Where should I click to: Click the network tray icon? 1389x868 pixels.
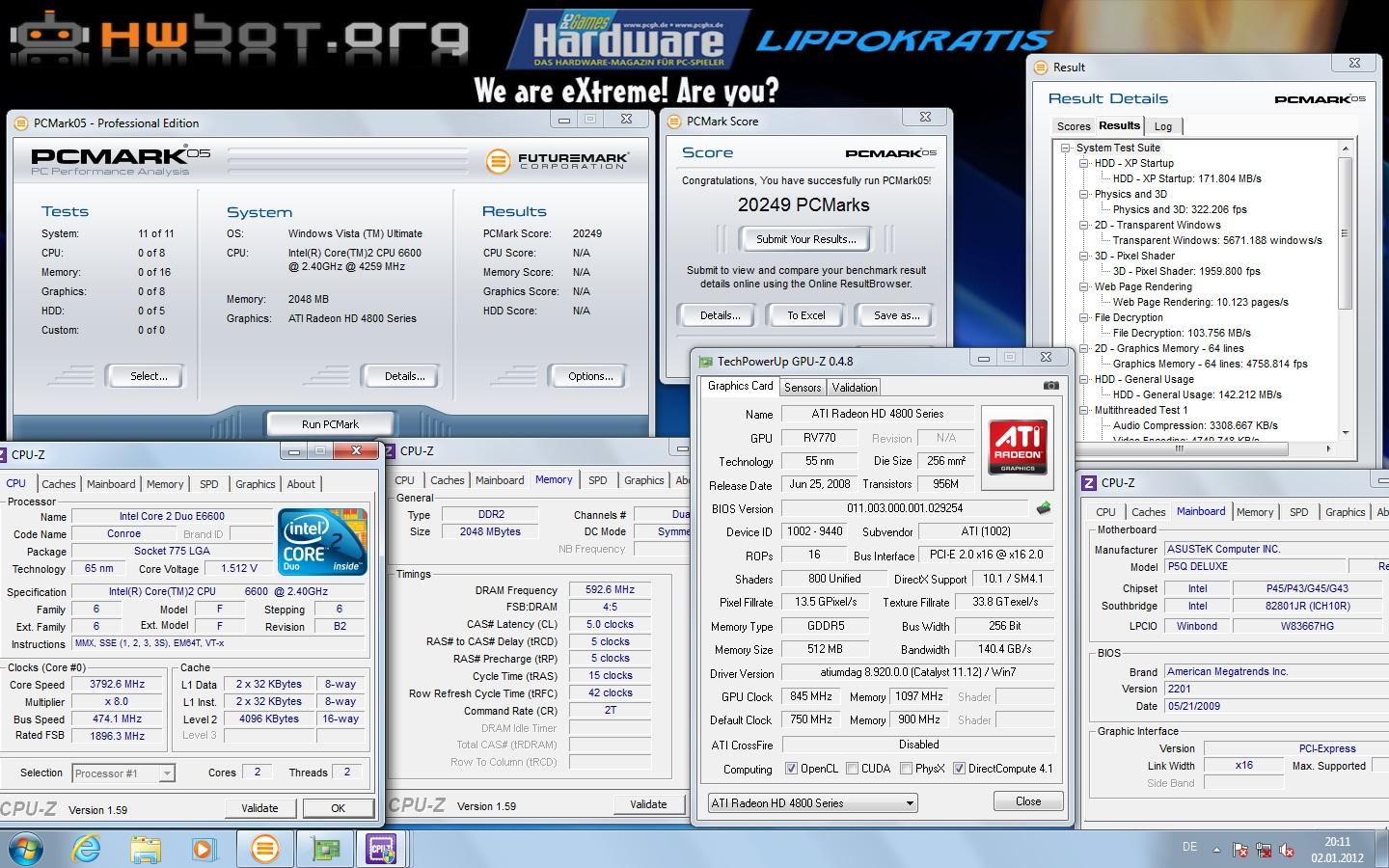pyautogui.click(x=1264, y=850)
